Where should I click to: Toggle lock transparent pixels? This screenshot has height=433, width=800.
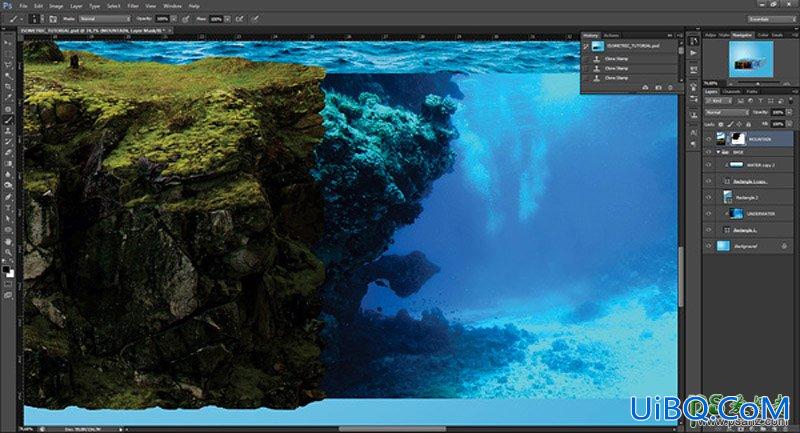720,124
